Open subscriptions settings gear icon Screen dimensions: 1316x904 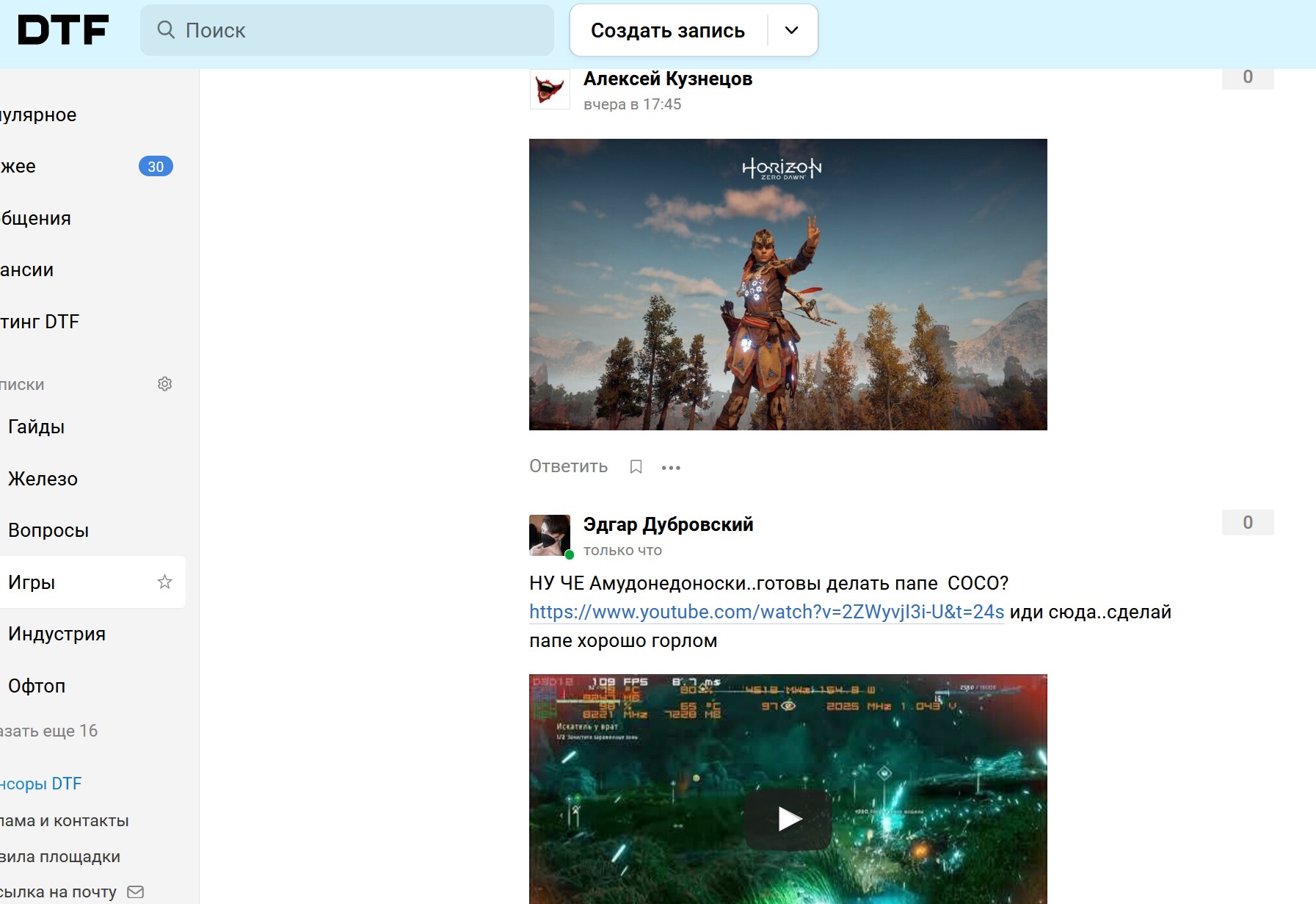(x=164, y=384)
